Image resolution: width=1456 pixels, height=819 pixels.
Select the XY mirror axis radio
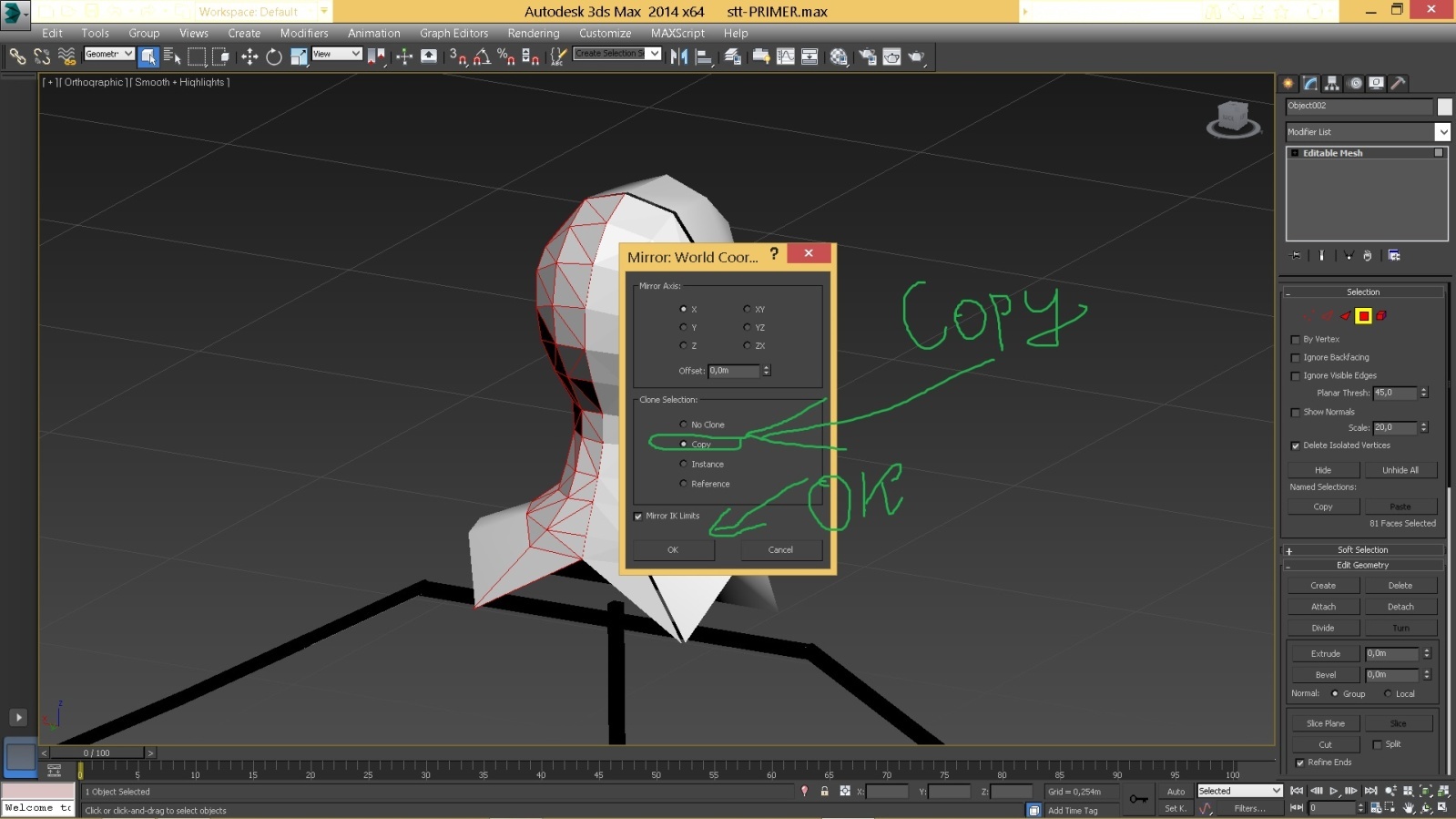[x=747, y=309]
